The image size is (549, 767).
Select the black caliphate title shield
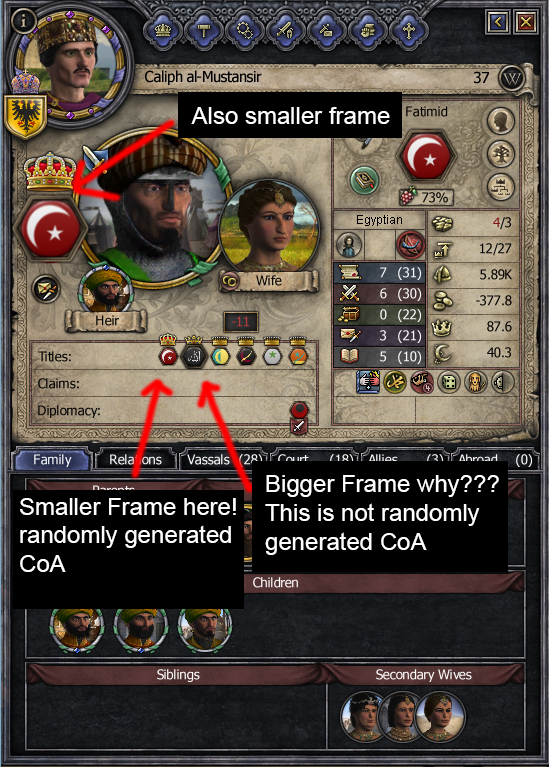(194, 356)
